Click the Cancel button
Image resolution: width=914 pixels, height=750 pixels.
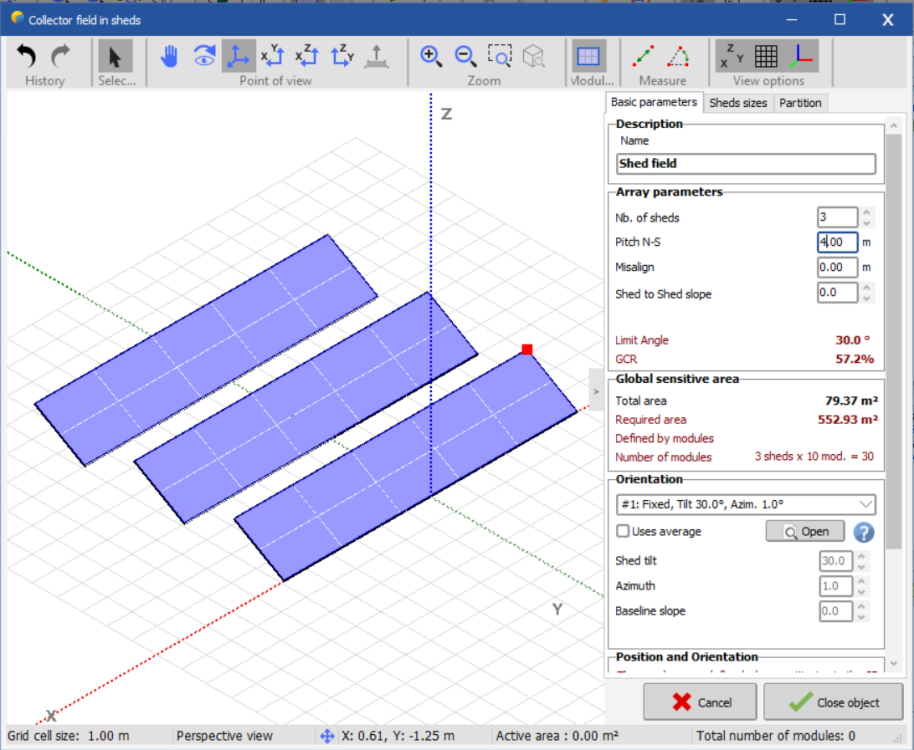pyautogui.click(x=701, y=702)
